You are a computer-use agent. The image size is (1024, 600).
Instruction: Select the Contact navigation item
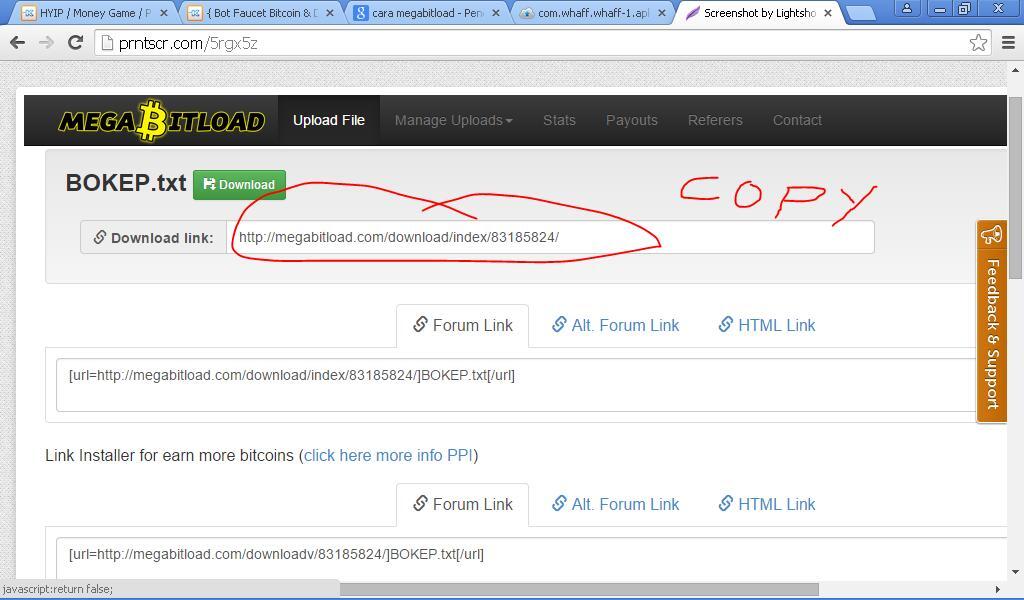point(797,120)
